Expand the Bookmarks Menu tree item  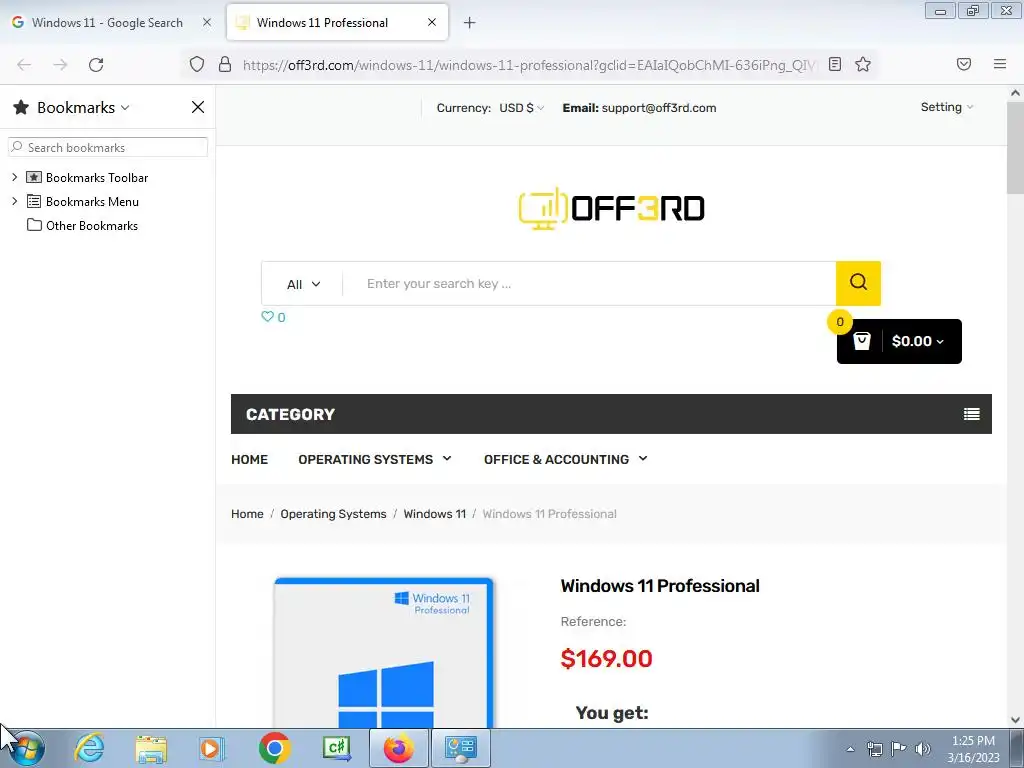[x=14, y=201]
